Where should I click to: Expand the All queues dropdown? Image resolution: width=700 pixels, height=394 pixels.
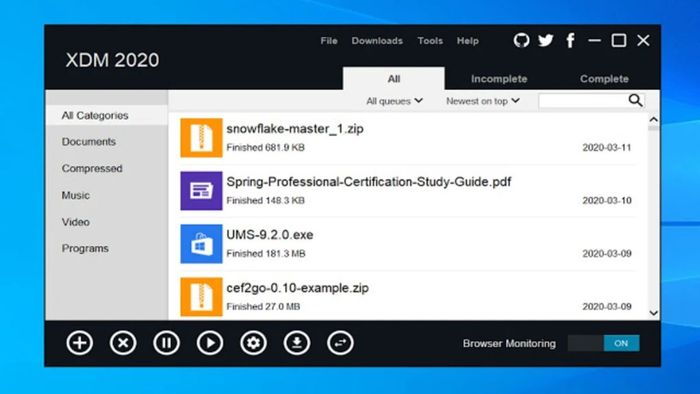(394, 101)
